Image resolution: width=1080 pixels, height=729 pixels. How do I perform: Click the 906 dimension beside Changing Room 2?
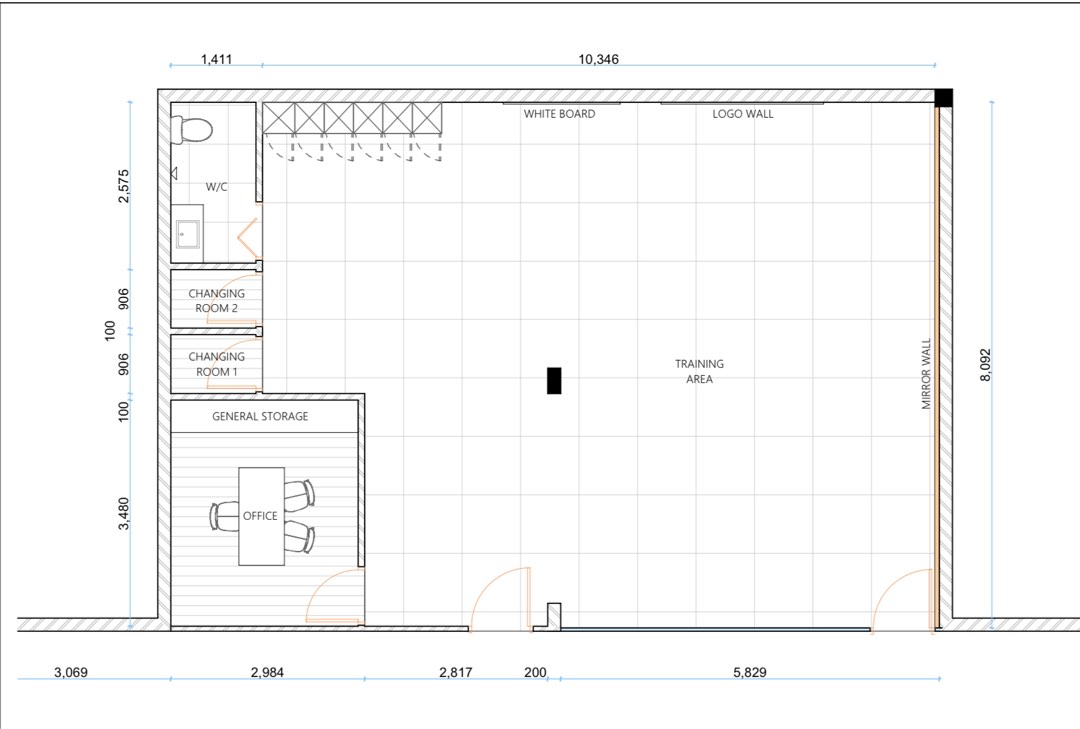pos(123,298)
